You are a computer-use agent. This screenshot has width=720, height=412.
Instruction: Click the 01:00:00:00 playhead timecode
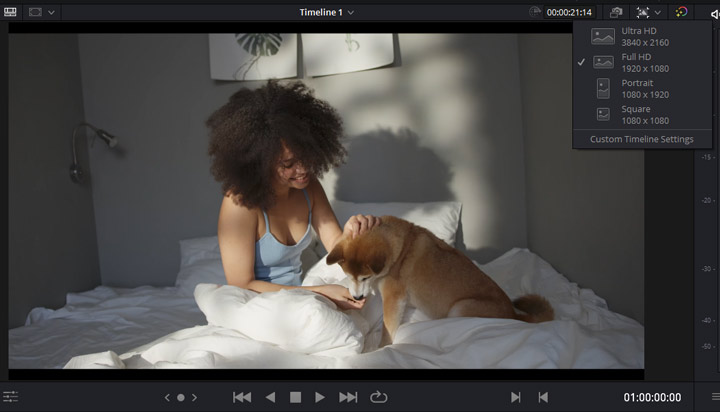[x=652, y=397]
